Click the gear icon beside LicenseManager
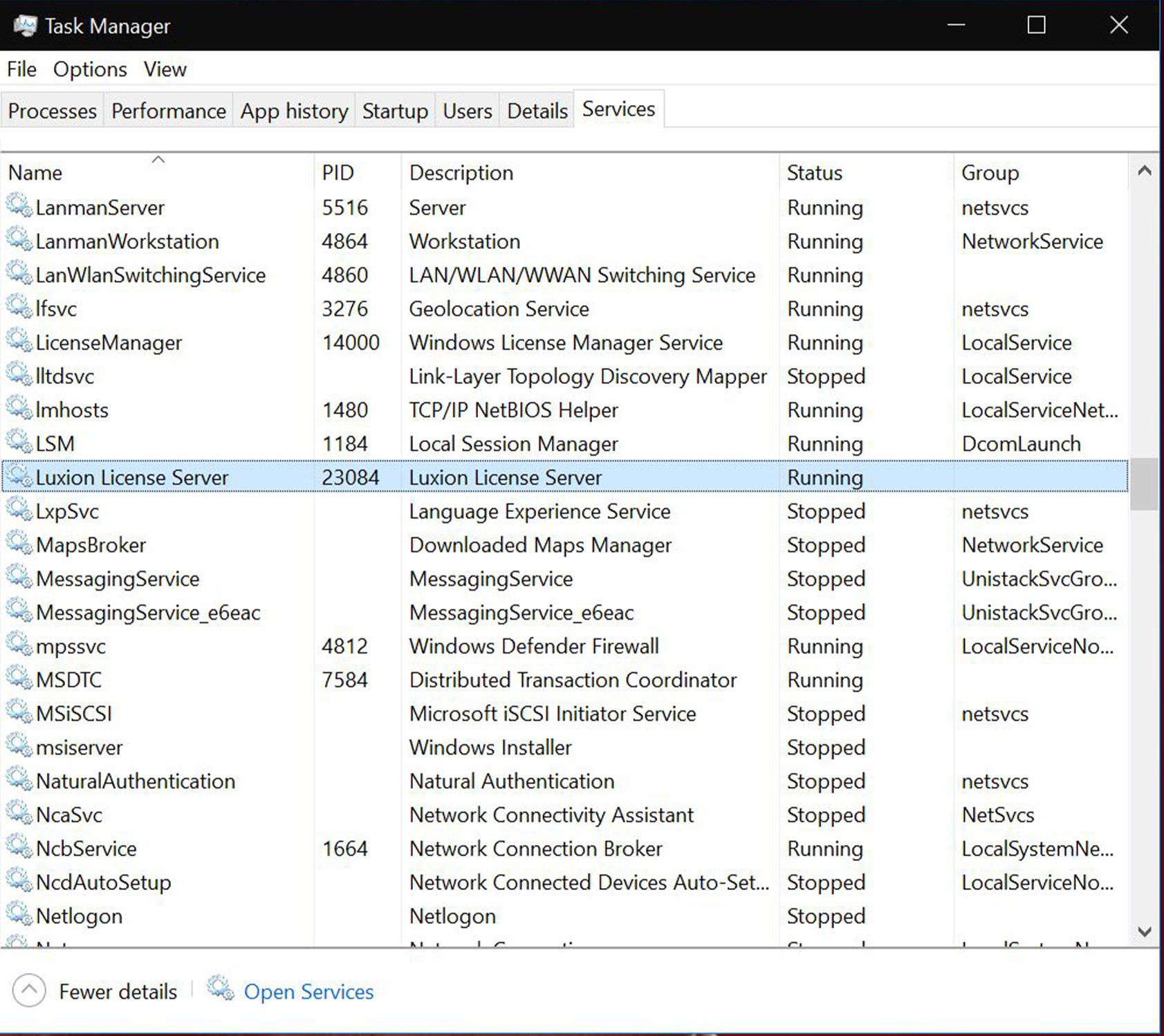 tap(19, 341)
